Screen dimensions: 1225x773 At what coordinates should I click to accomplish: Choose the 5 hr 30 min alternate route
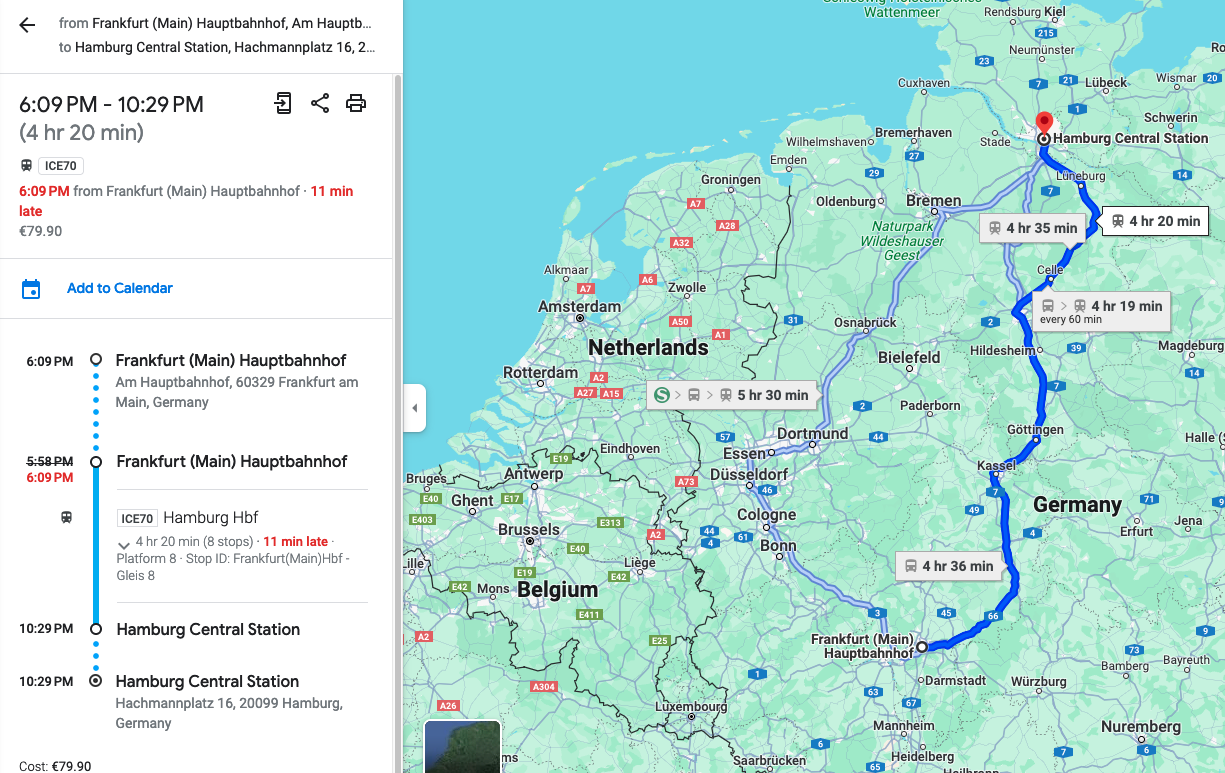(x=732, y=395)
